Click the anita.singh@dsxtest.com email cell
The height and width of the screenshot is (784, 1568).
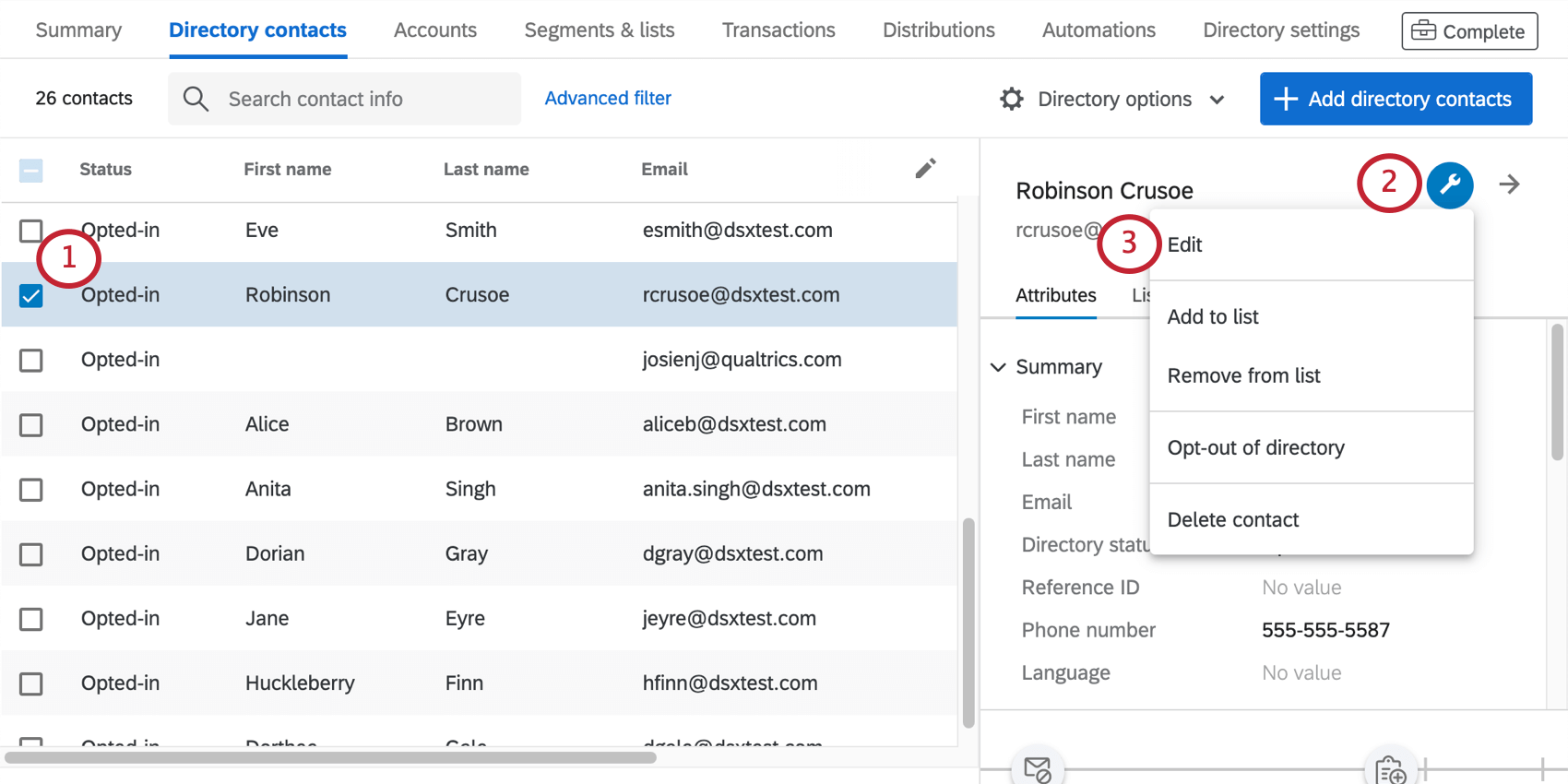[756, 489]
